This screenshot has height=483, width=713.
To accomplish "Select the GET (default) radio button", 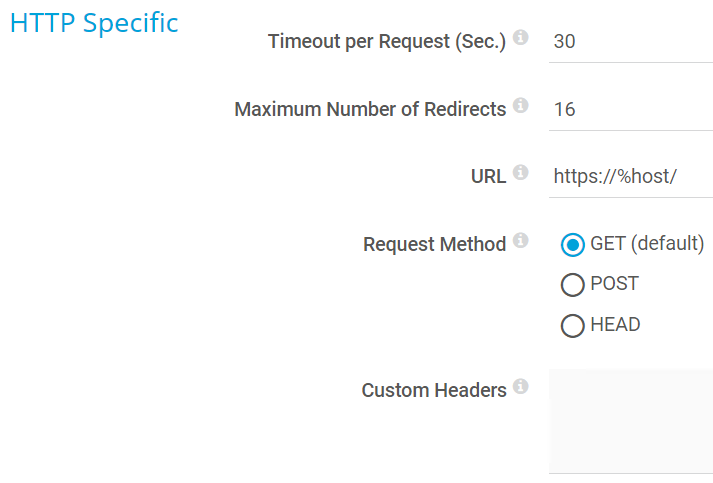I will point(573,245).
